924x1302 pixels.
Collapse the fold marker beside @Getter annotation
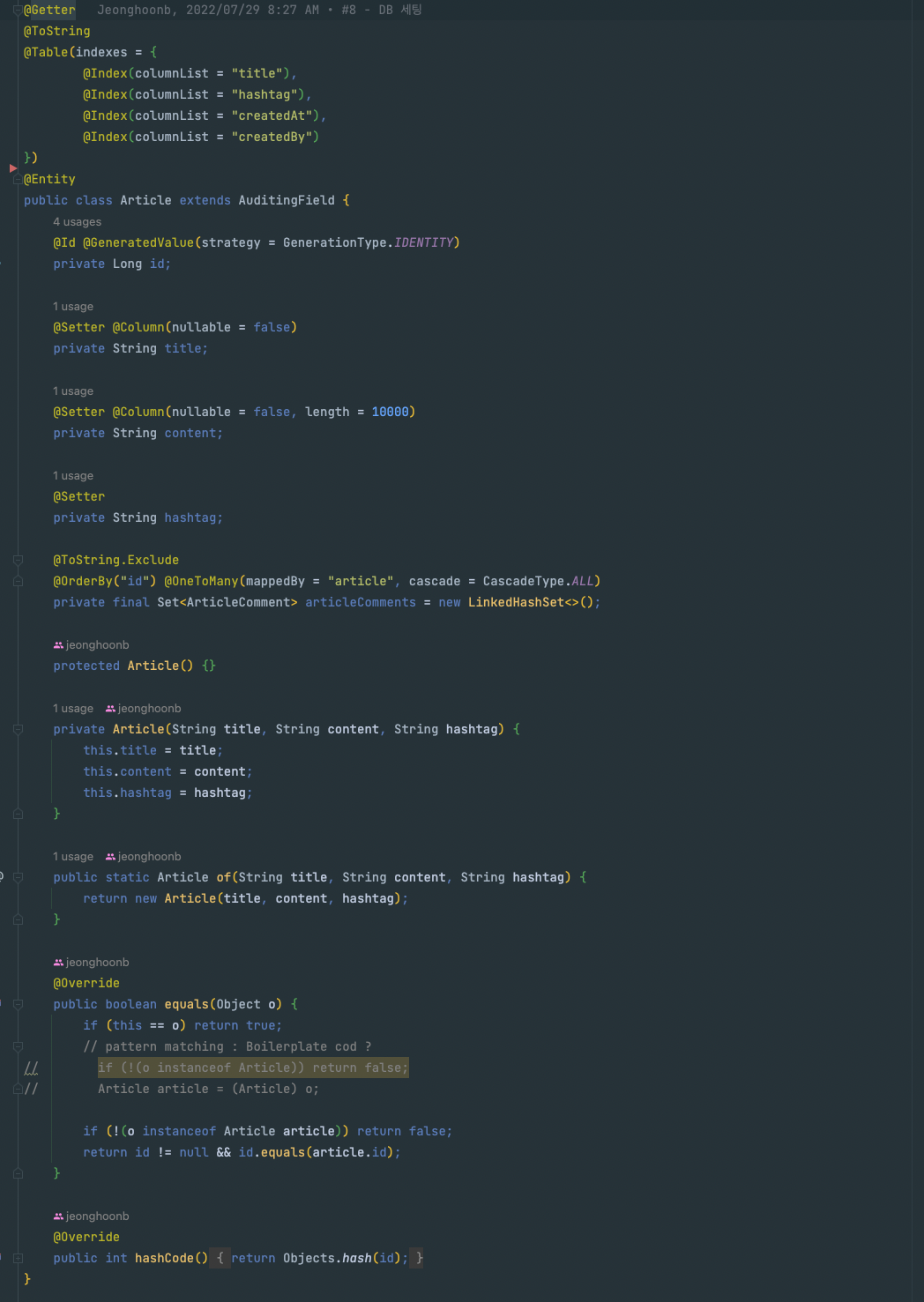tap(18, 11)
